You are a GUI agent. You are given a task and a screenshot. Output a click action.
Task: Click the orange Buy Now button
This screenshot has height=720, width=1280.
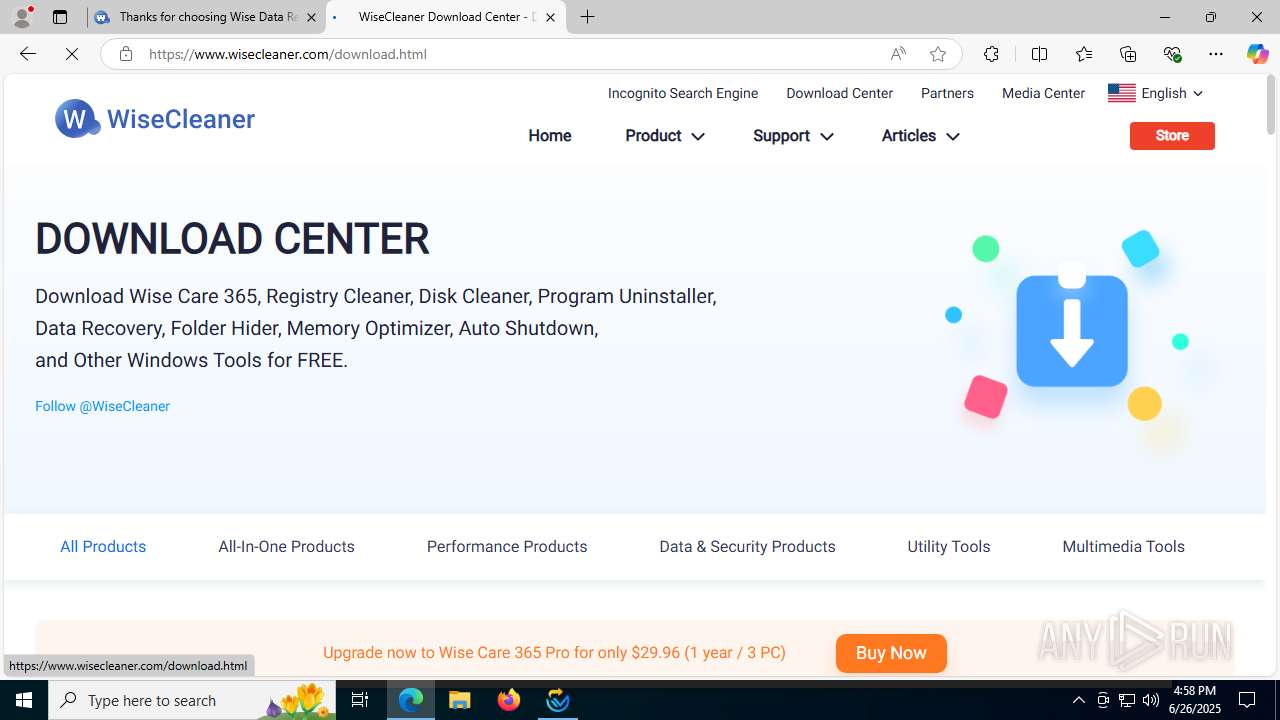pos(891,653)
